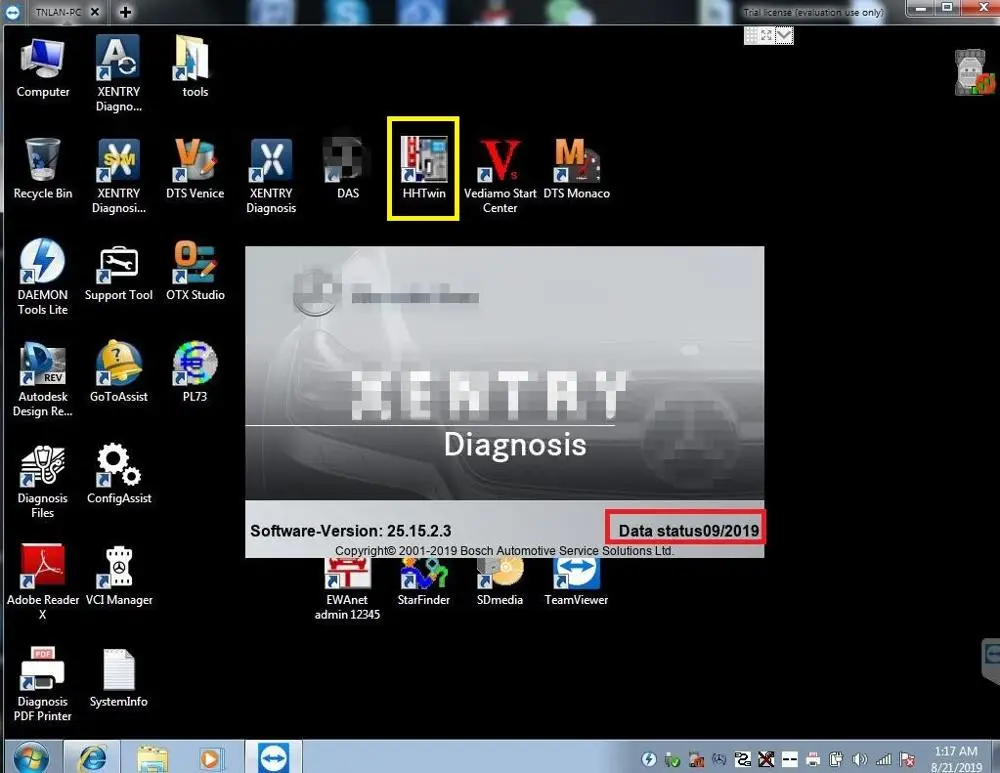The width and height of the screenshot is (1000, 773).
Task: Open the tools folder shortcut
Action: click(x=195, y=68)
